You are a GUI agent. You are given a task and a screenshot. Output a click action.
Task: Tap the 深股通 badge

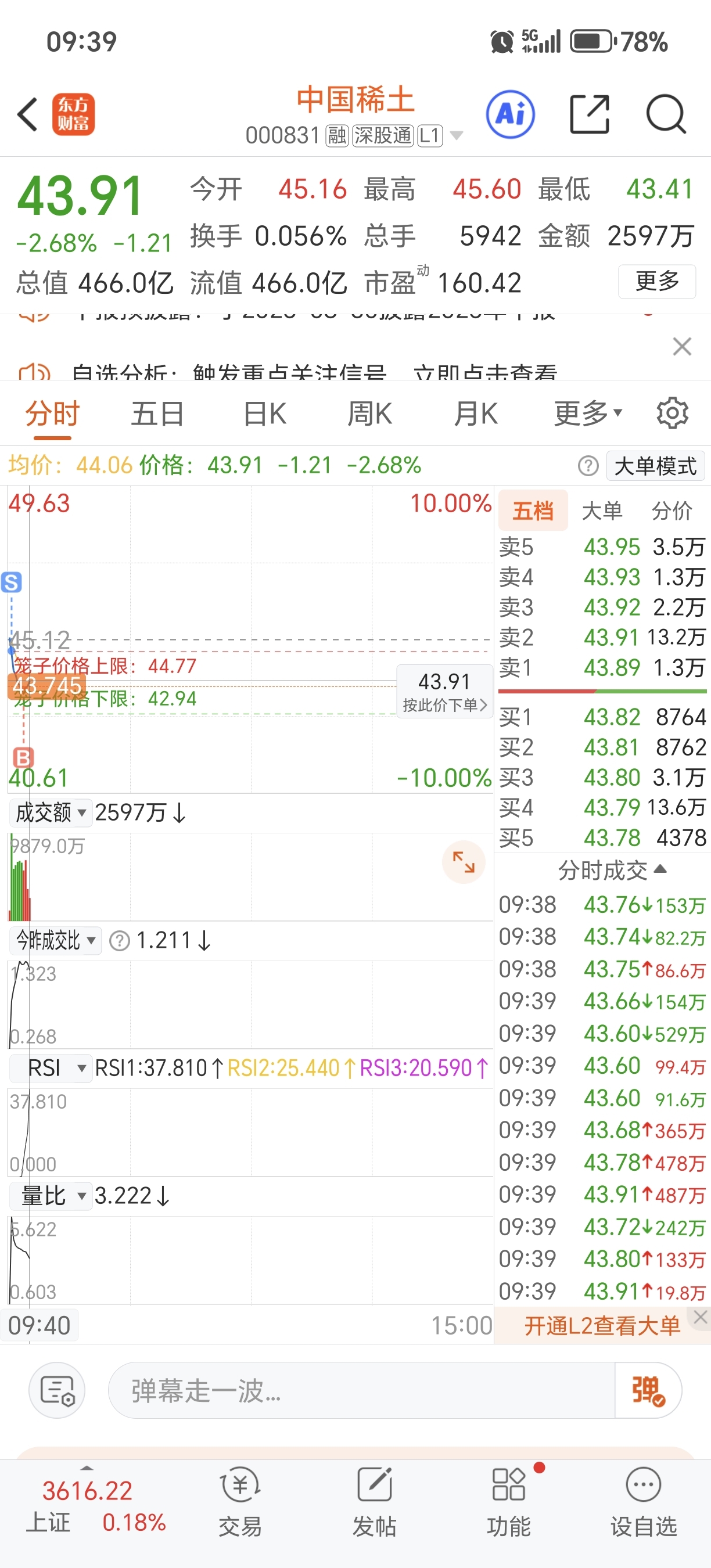click(383, 136)
